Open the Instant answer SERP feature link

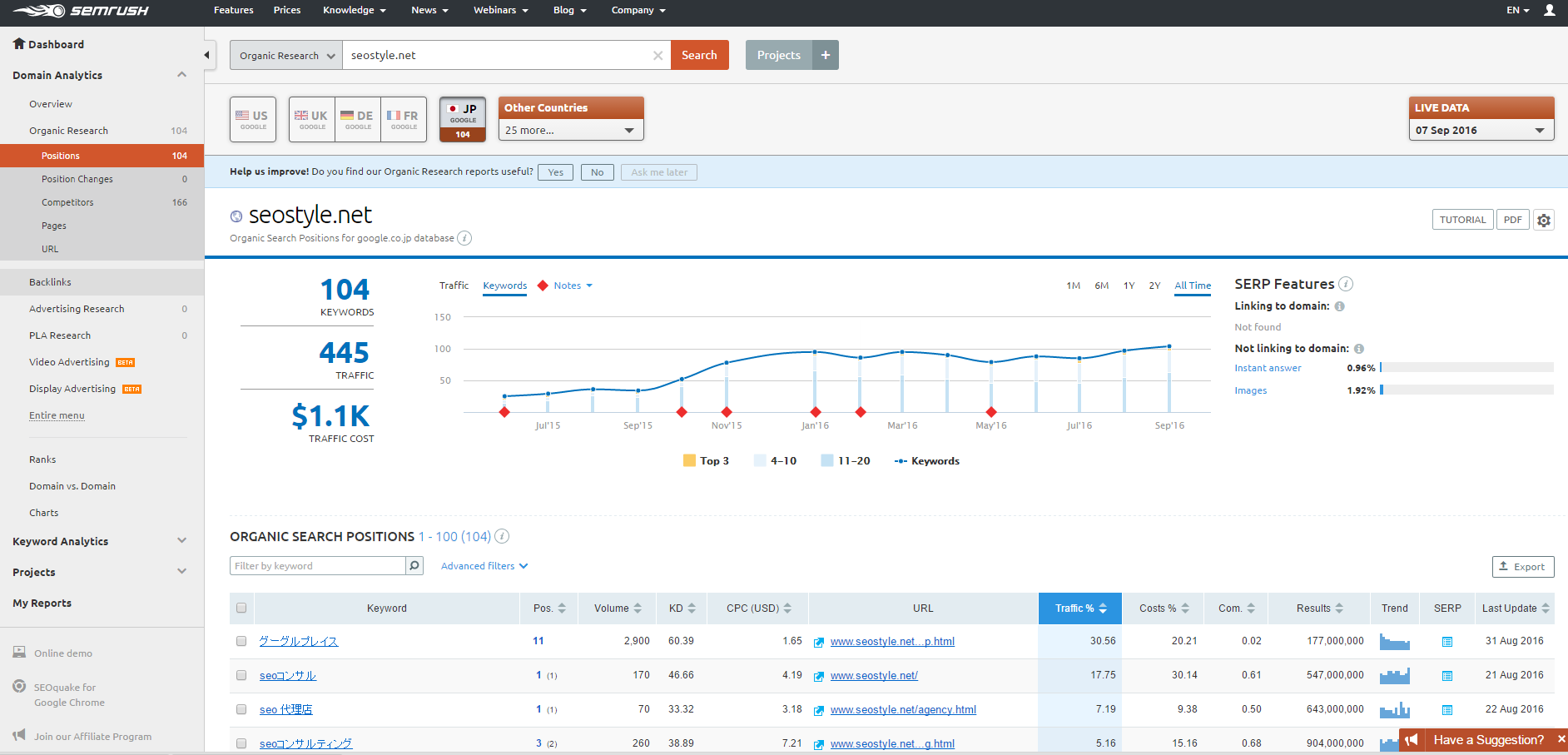click(x=1268, y=368)
